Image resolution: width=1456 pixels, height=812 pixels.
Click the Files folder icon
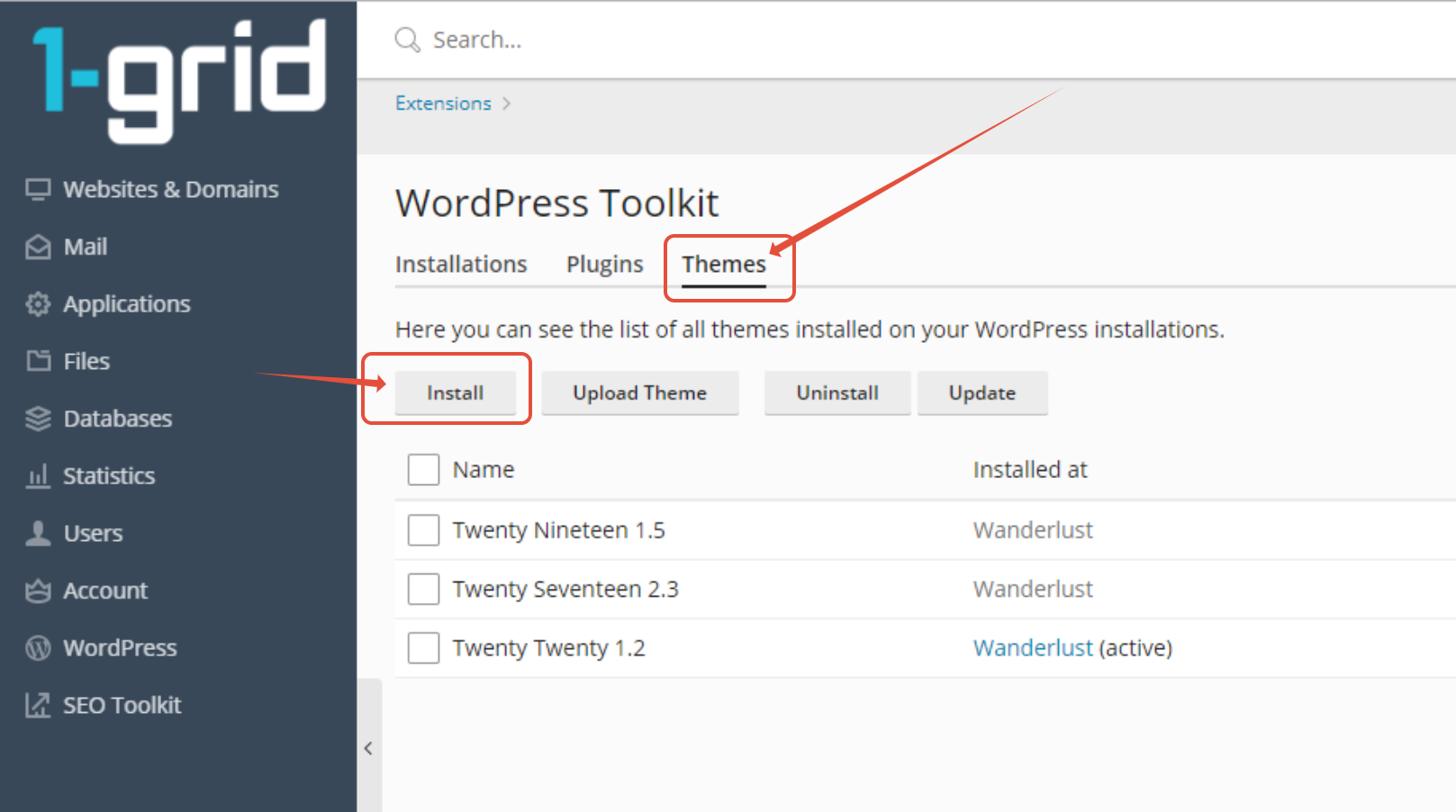pos(38,361)
